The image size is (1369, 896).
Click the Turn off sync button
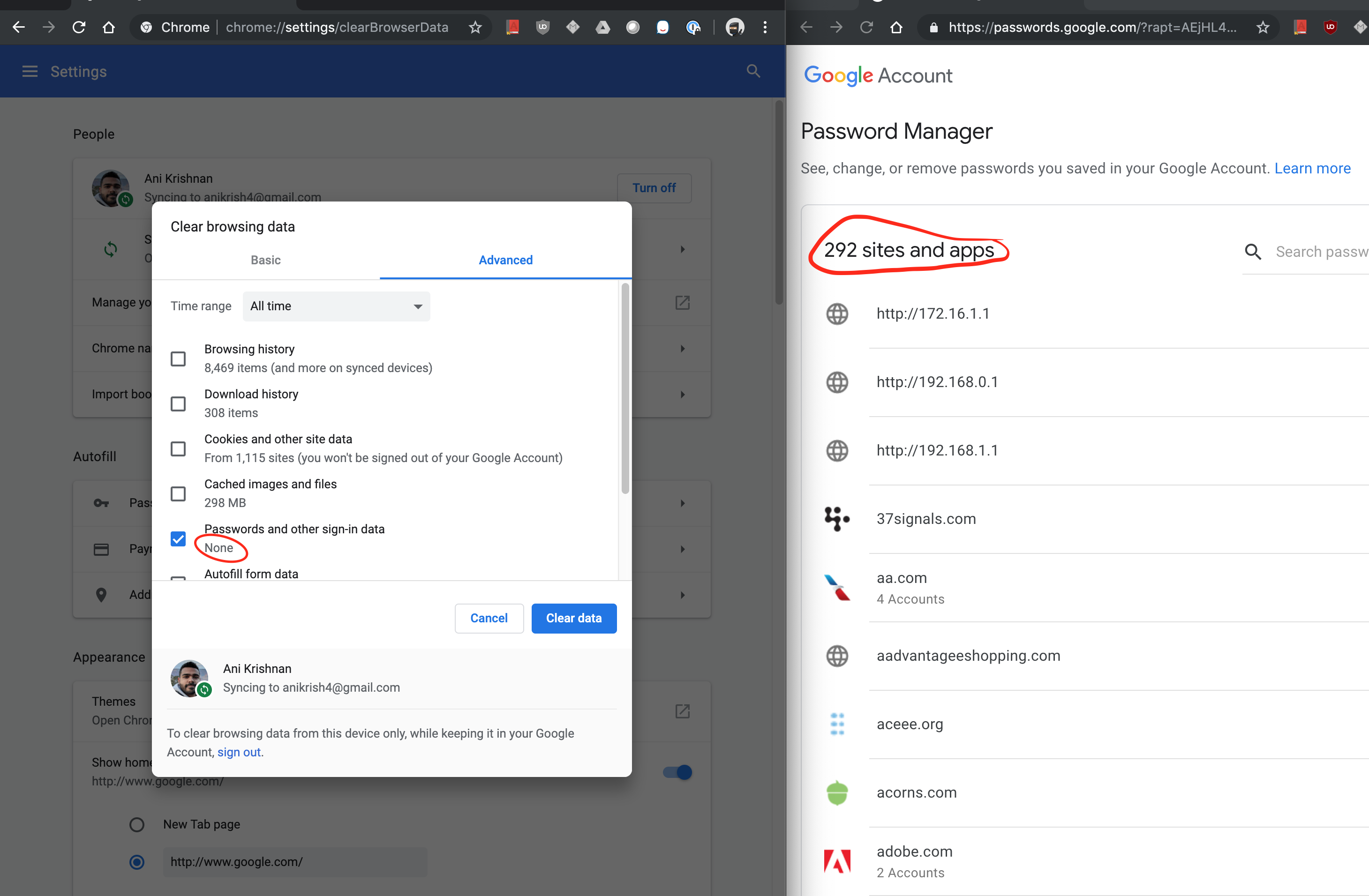pyautogui.click(x=655, y=188)
